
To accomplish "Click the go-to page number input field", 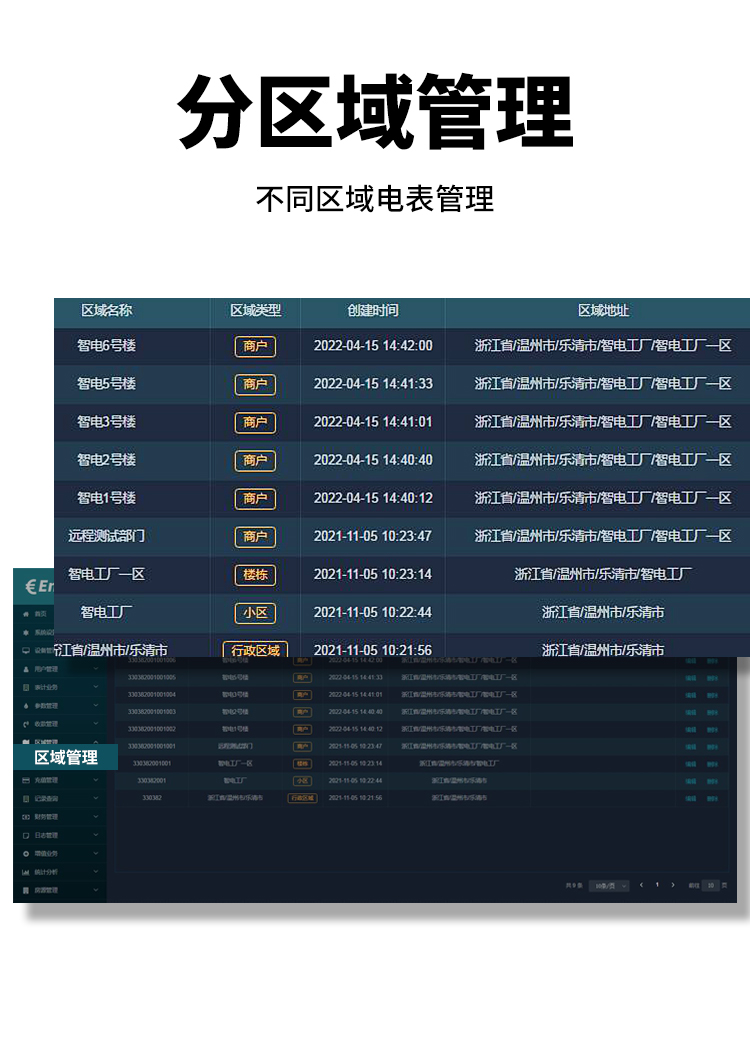I will pyautogui.click(x=709, y=885).
